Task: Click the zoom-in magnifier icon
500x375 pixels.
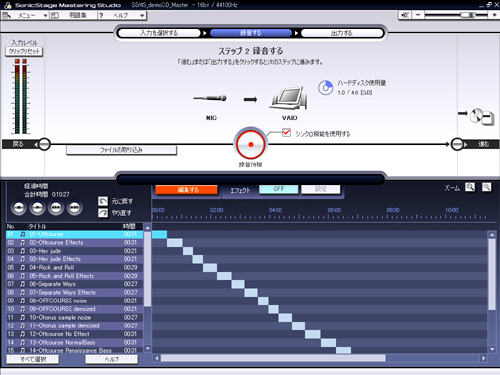Action: click(x=470, y=187)
